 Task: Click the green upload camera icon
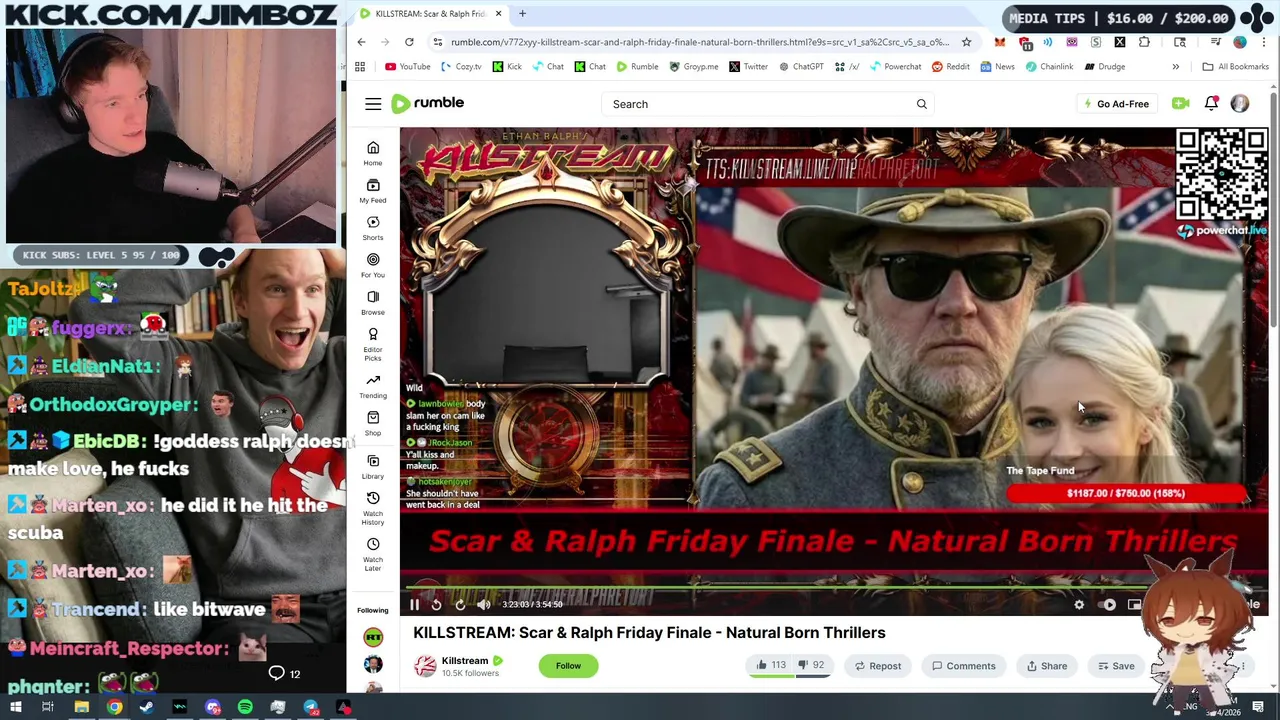point(1180,103)
